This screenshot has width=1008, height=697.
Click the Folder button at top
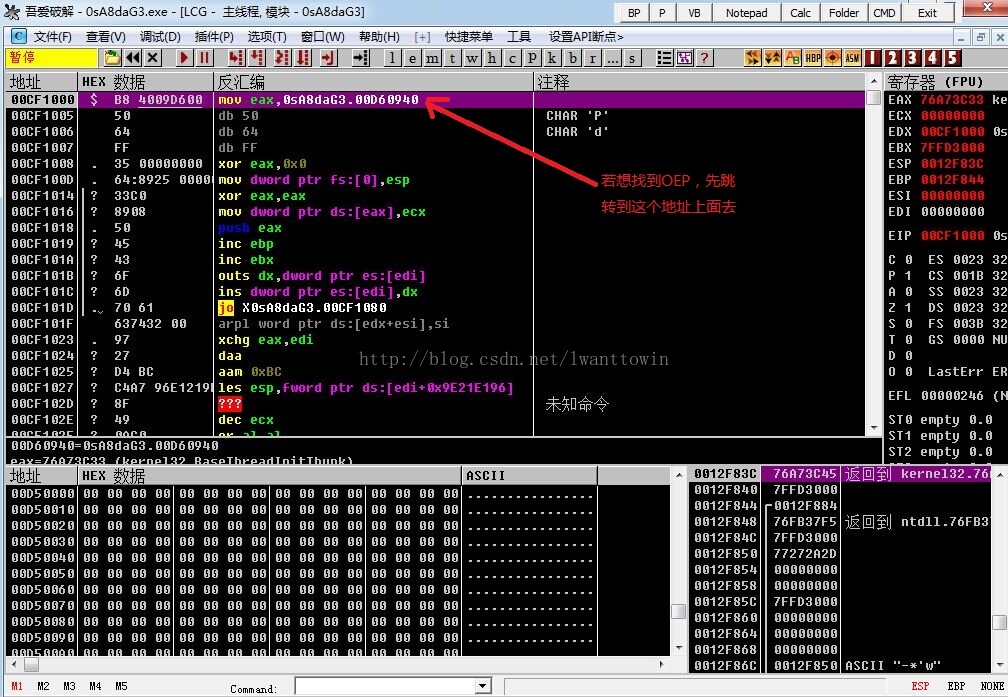844,13
